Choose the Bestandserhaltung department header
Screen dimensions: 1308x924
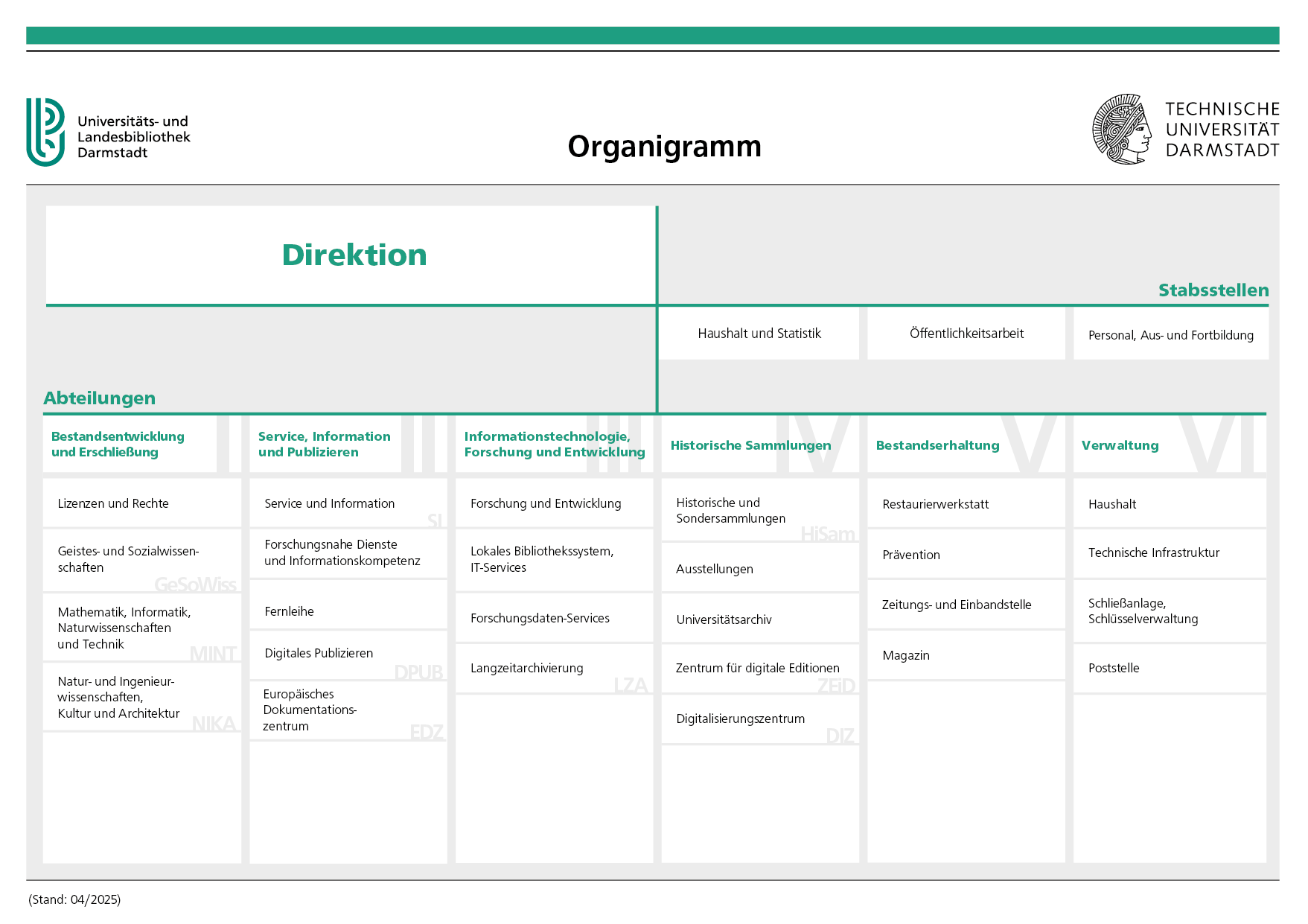click(x=937, y=445)
